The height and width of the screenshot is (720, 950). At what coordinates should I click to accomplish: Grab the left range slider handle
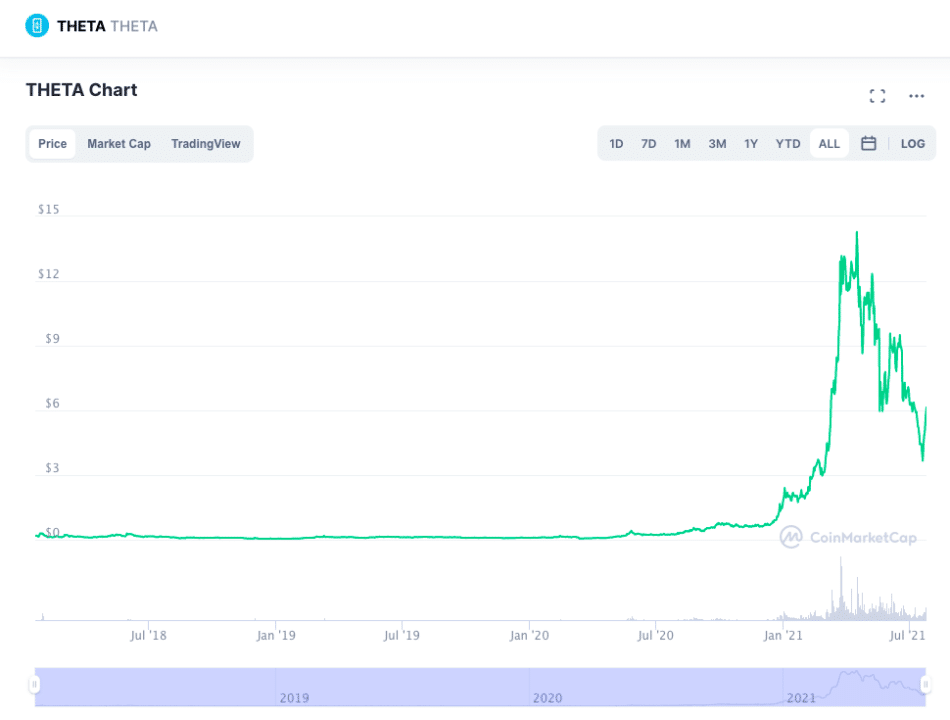pyautogui.click(x=35, y=685)
